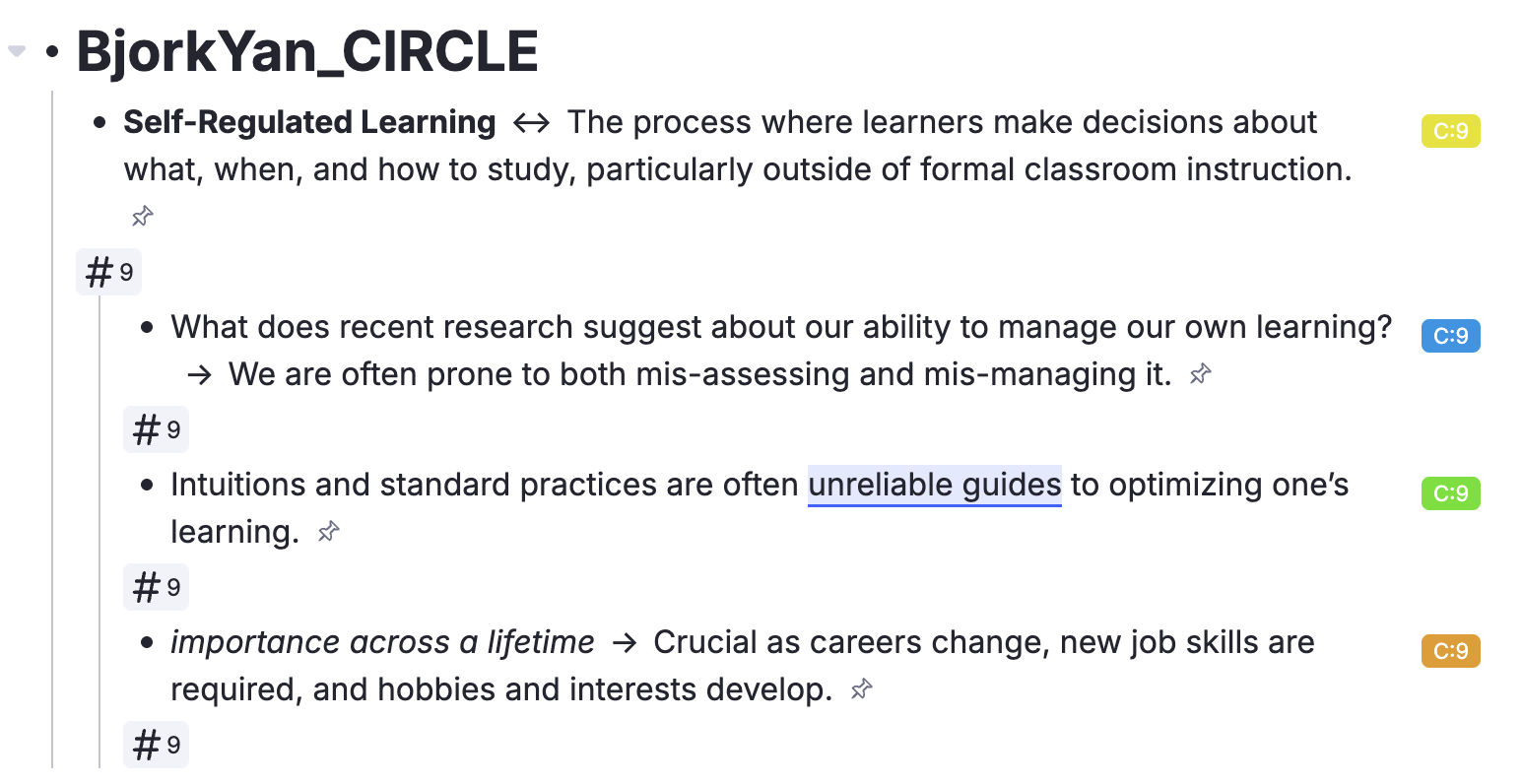
Task: Click the #9 tag below Self-Regulated Learning
Action: point(109,272)
